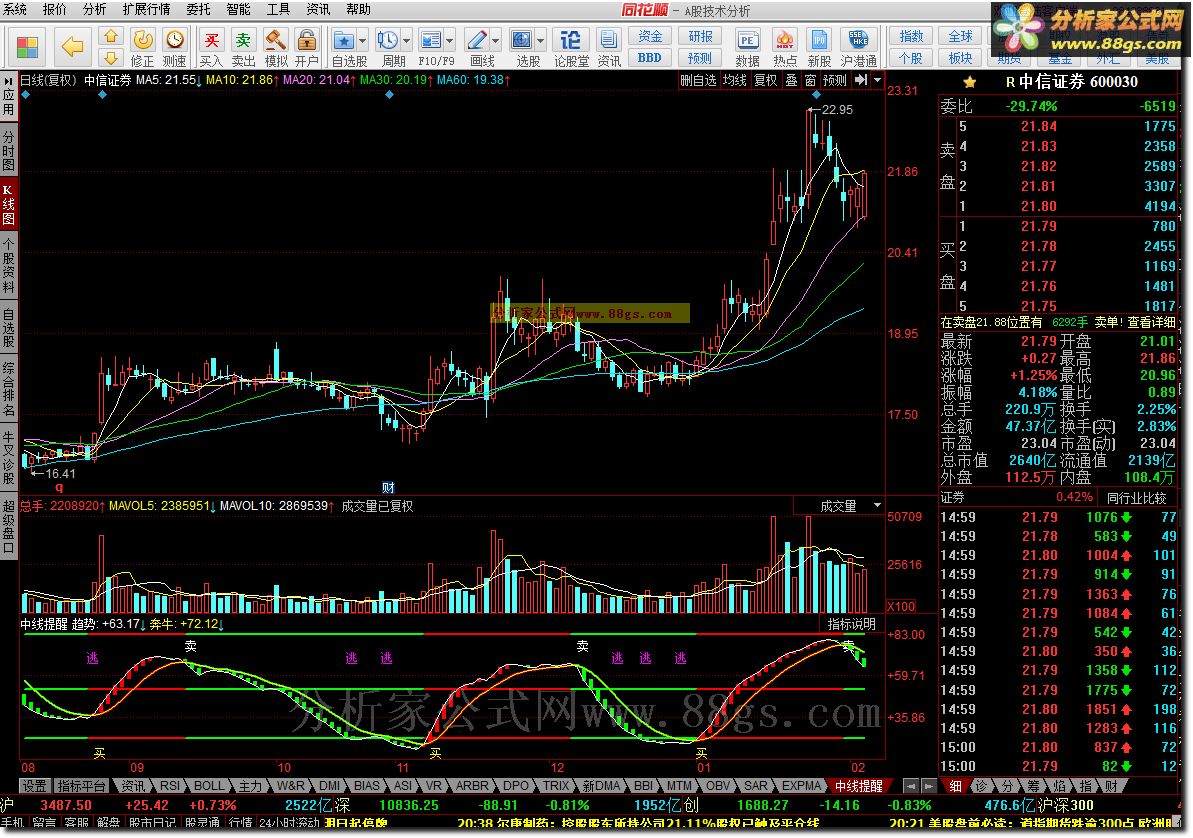This screenshot has height=838, width=1193.
Task: Select the 画线 line drawing pencil icon
Action: pos(477,40)
